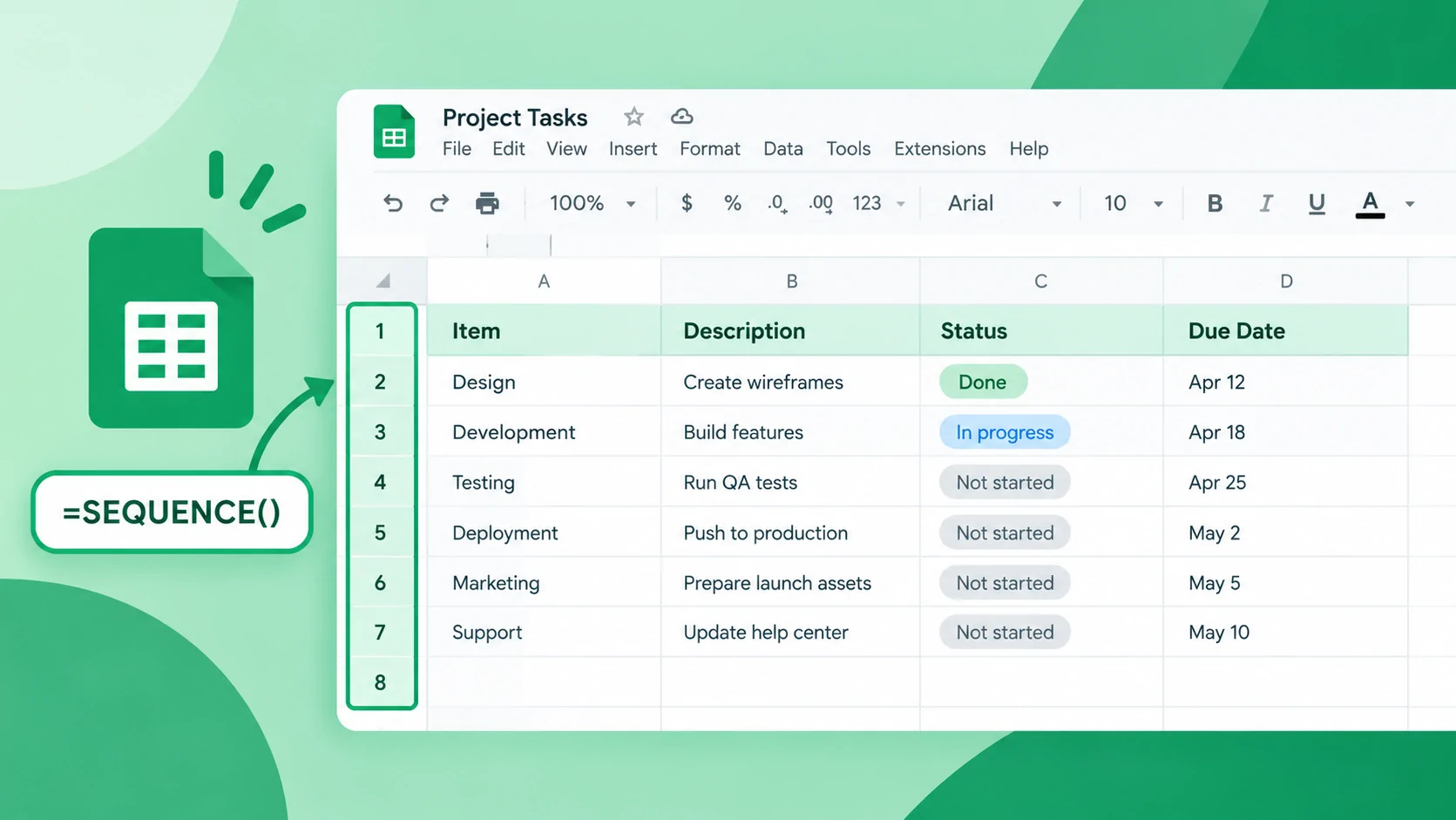Open the Insert menu
This screenshot has width=1456, height=820.
point(633,149)
